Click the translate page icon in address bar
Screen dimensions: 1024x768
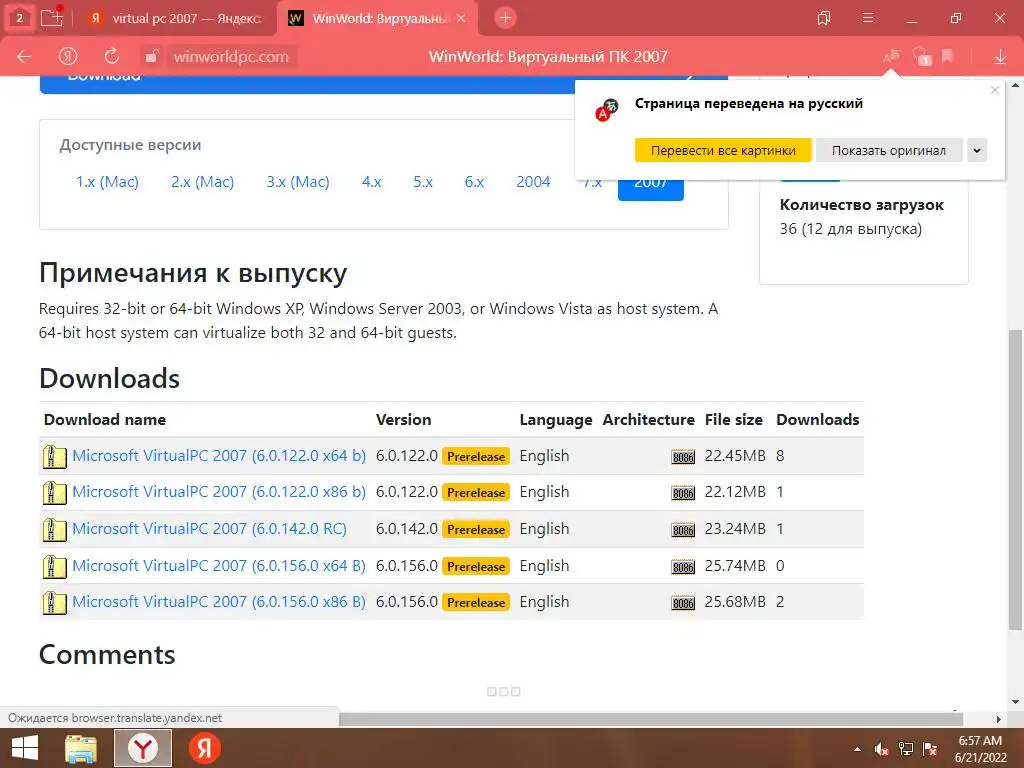[891, 57]
